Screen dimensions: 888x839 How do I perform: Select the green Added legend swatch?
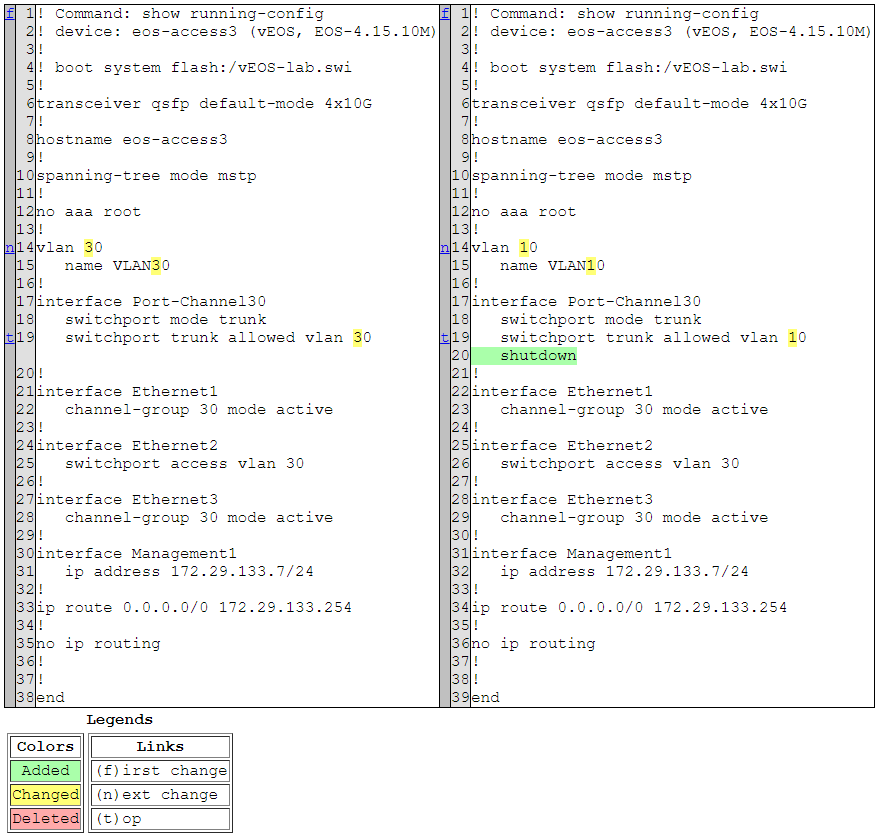pyautogui.click(x=45, y=770)
